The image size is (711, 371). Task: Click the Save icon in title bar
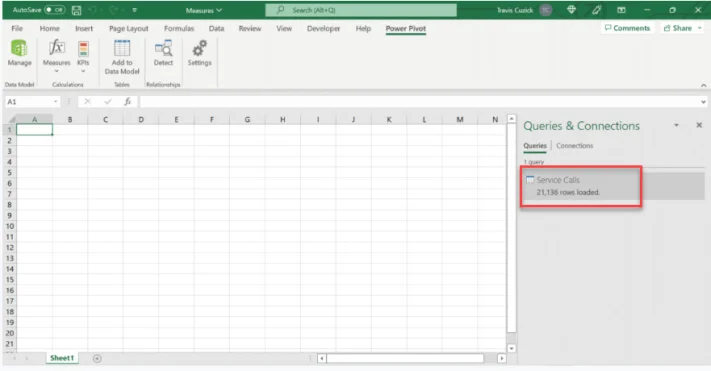[x=76, y=10]
